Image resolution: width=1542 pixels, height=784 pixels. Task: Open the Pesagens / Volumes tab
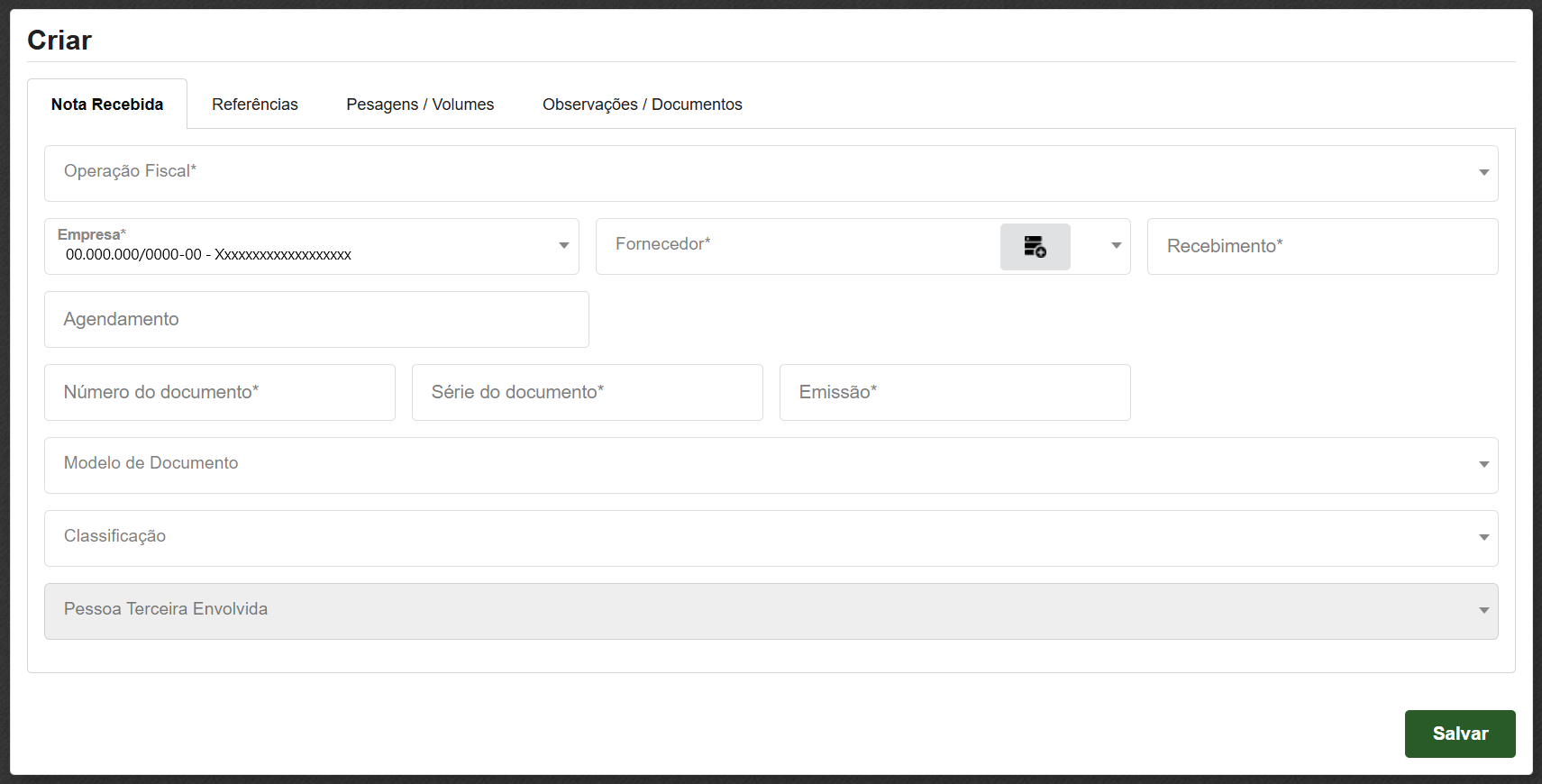420,105
